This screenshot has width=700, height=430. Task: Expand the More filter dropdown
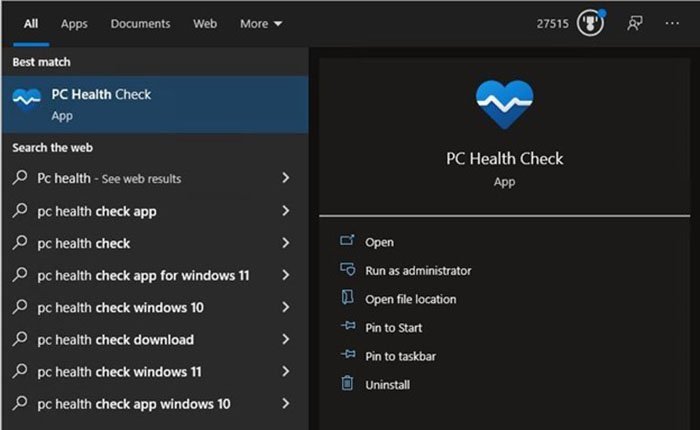tap(261, 24)
